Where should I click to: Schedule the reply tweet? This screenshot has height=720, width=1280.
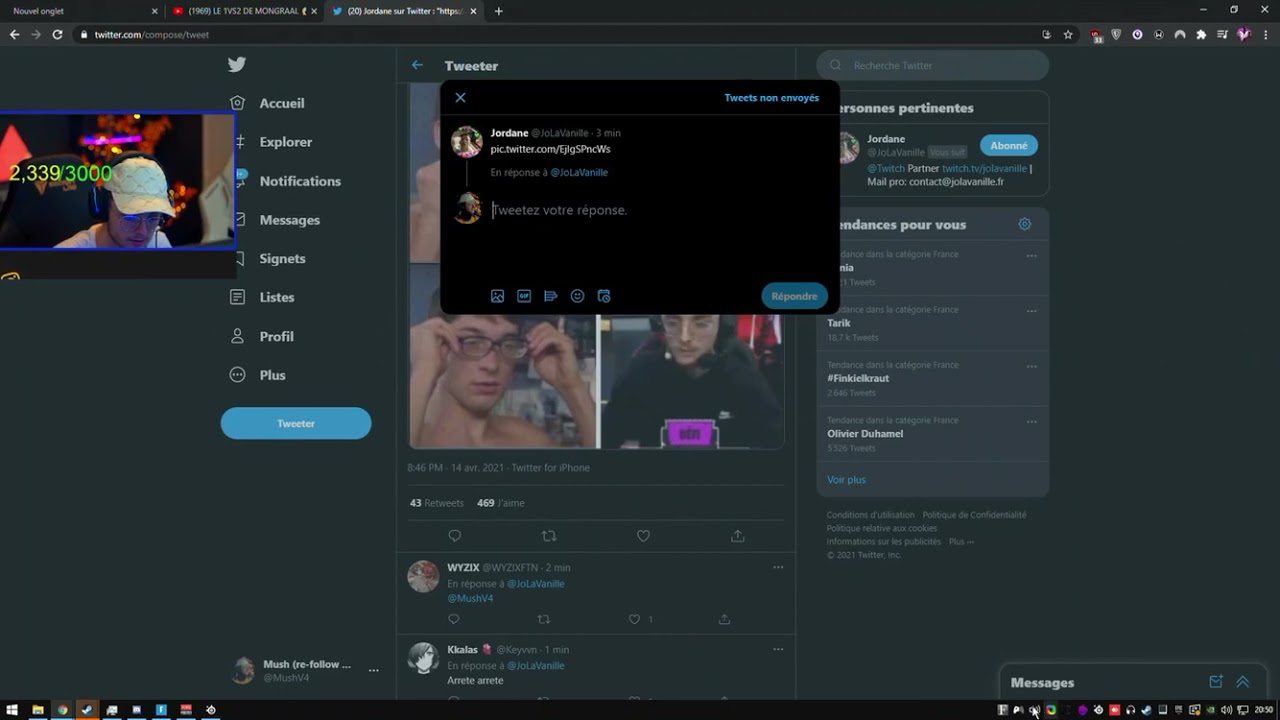click(604, 296)
